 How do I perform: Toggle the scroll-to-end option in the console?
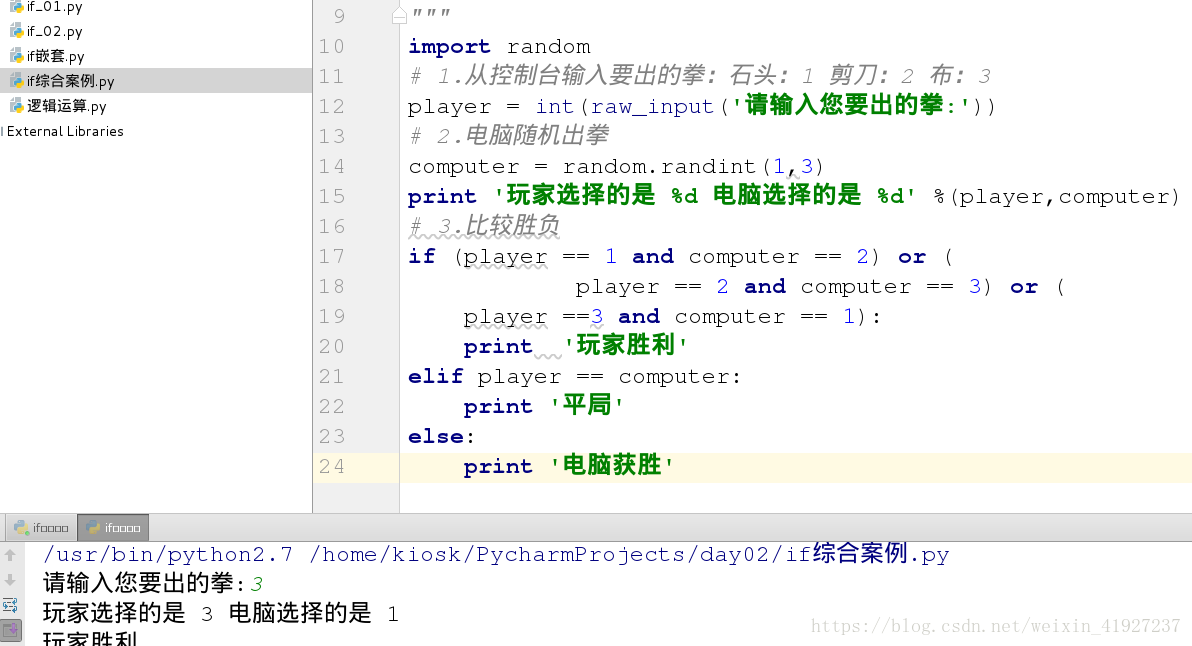click(x=10, y=630)
